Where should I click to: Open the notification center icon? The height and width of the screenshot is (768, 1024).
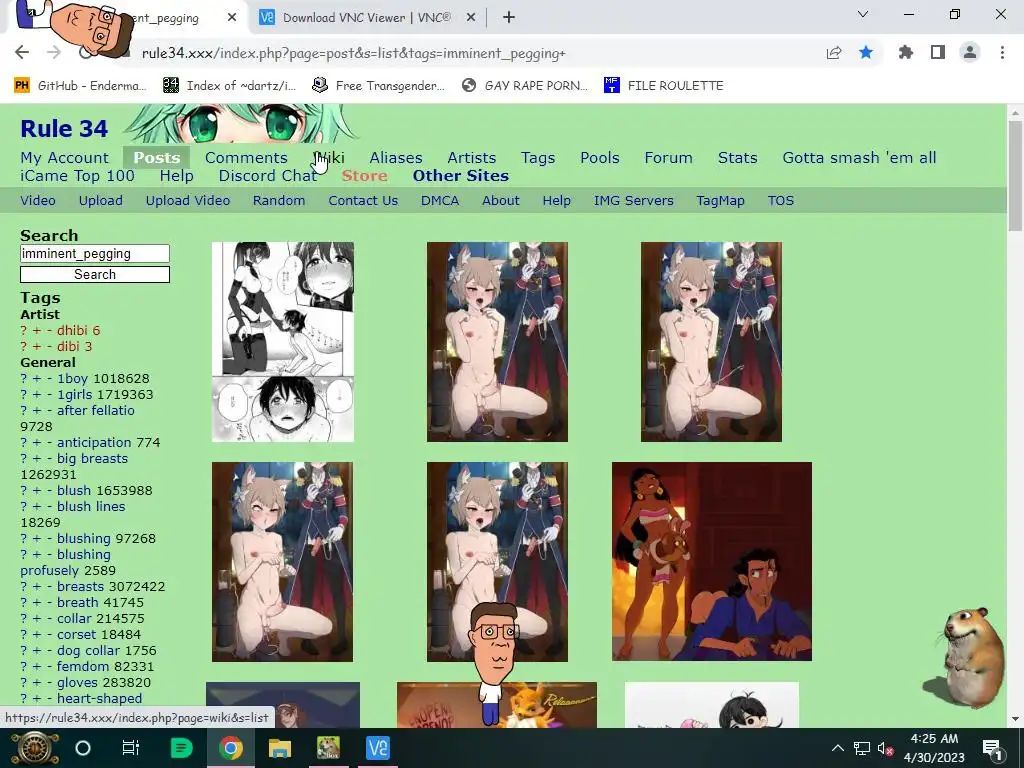(992, 748)
